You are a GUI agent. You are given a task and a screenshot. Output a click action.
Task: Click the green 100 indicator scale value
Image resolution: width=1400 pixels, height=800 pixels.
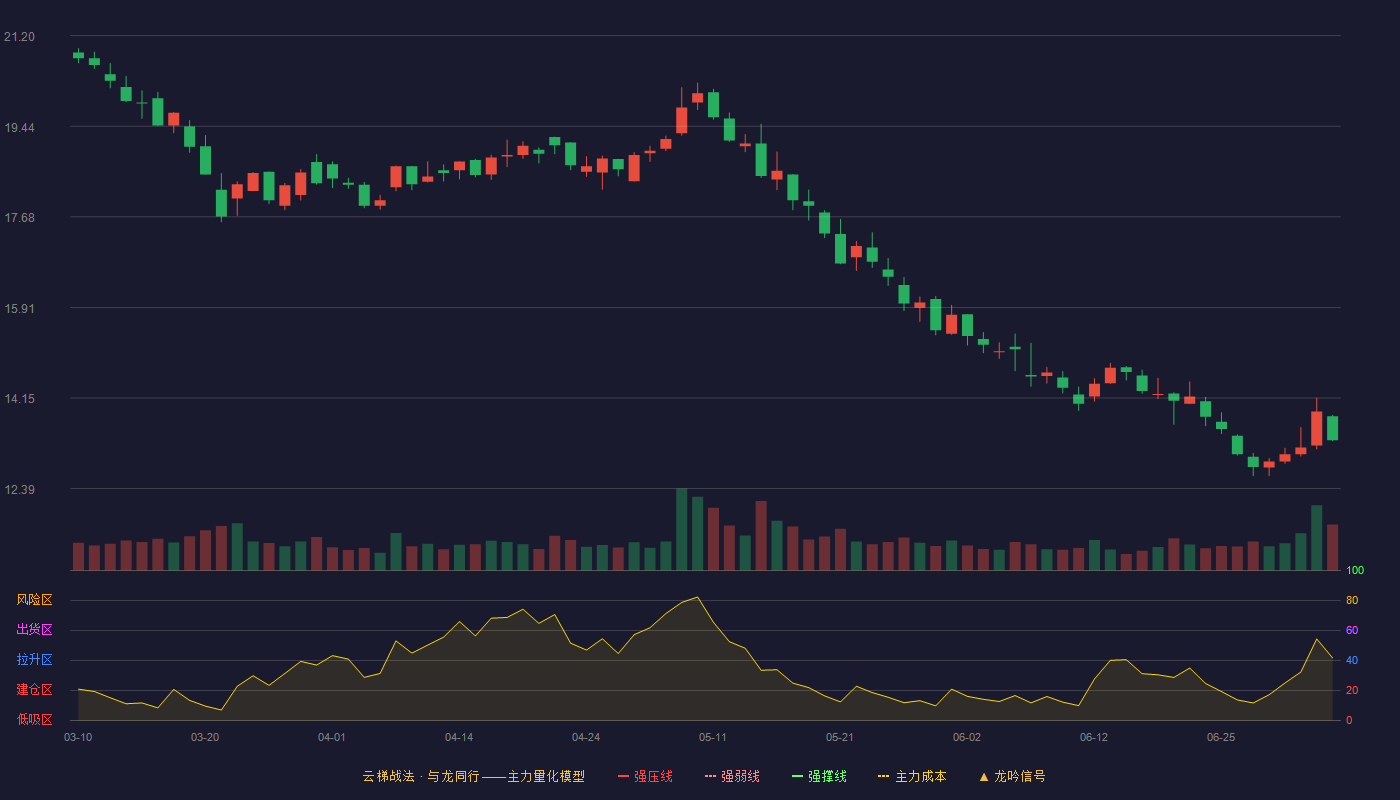(x=1355, y=571)
